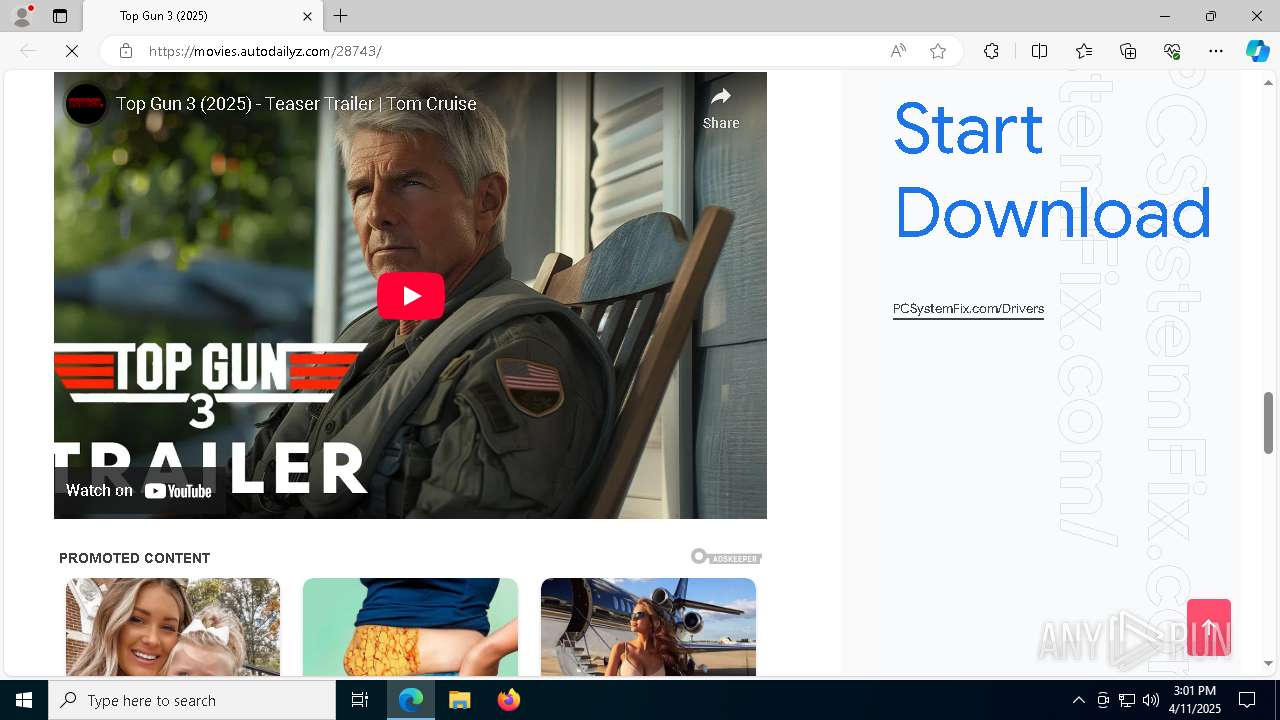Toggle Split screen view
This screenshot has width=1280, height=720.
point(1039,51)
